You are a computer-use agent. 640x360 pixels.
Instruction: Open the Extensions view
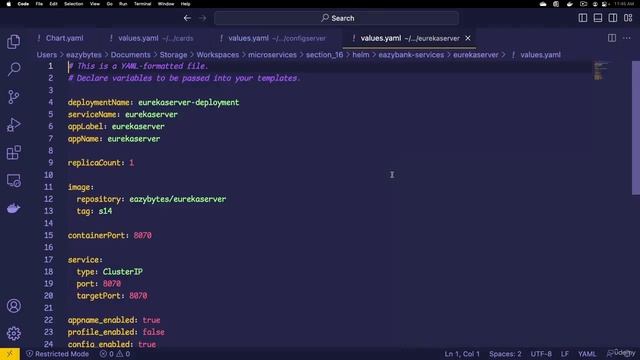click(x=13, y=152)
